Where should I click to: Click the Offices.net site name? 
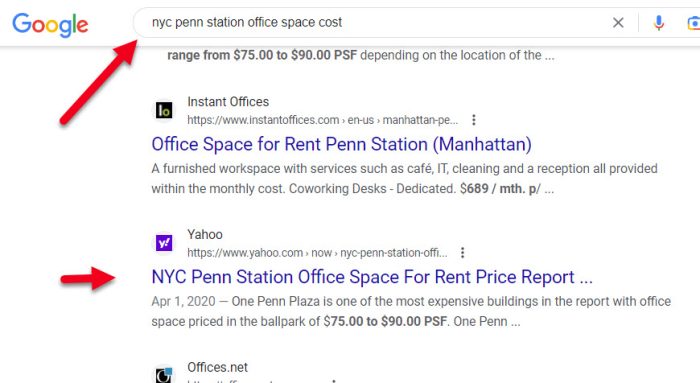(217, 367)
